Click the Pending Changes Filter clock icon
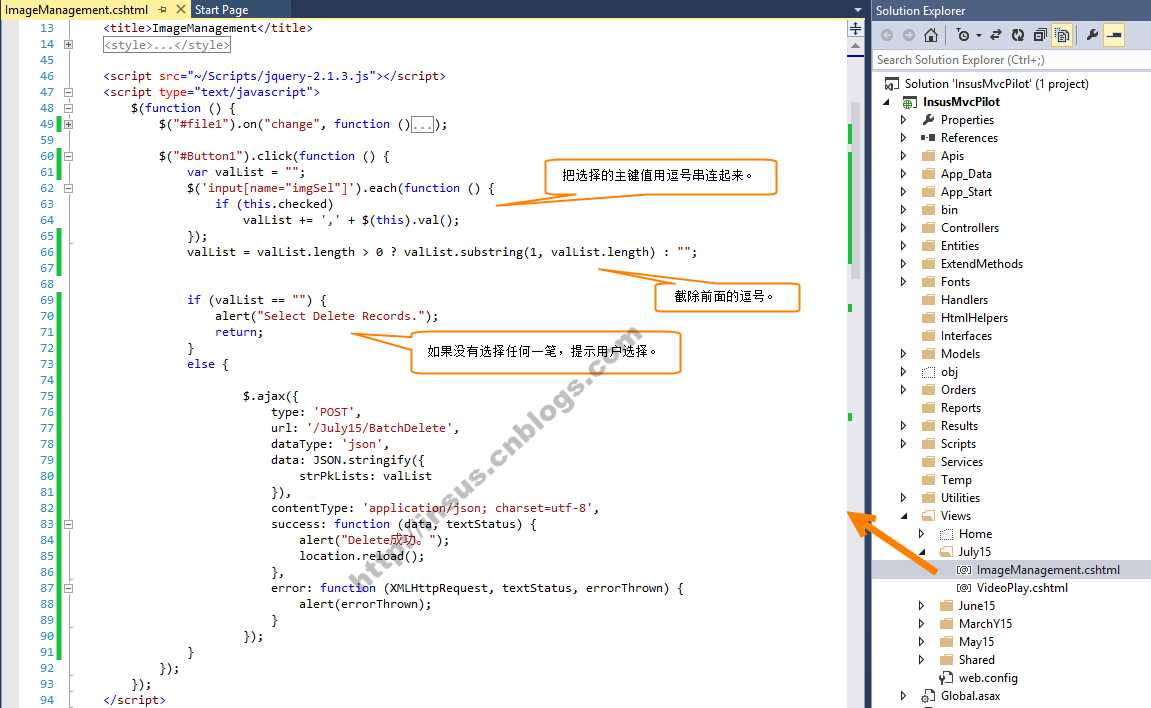1151x708 pixels. tap(962, 34)
